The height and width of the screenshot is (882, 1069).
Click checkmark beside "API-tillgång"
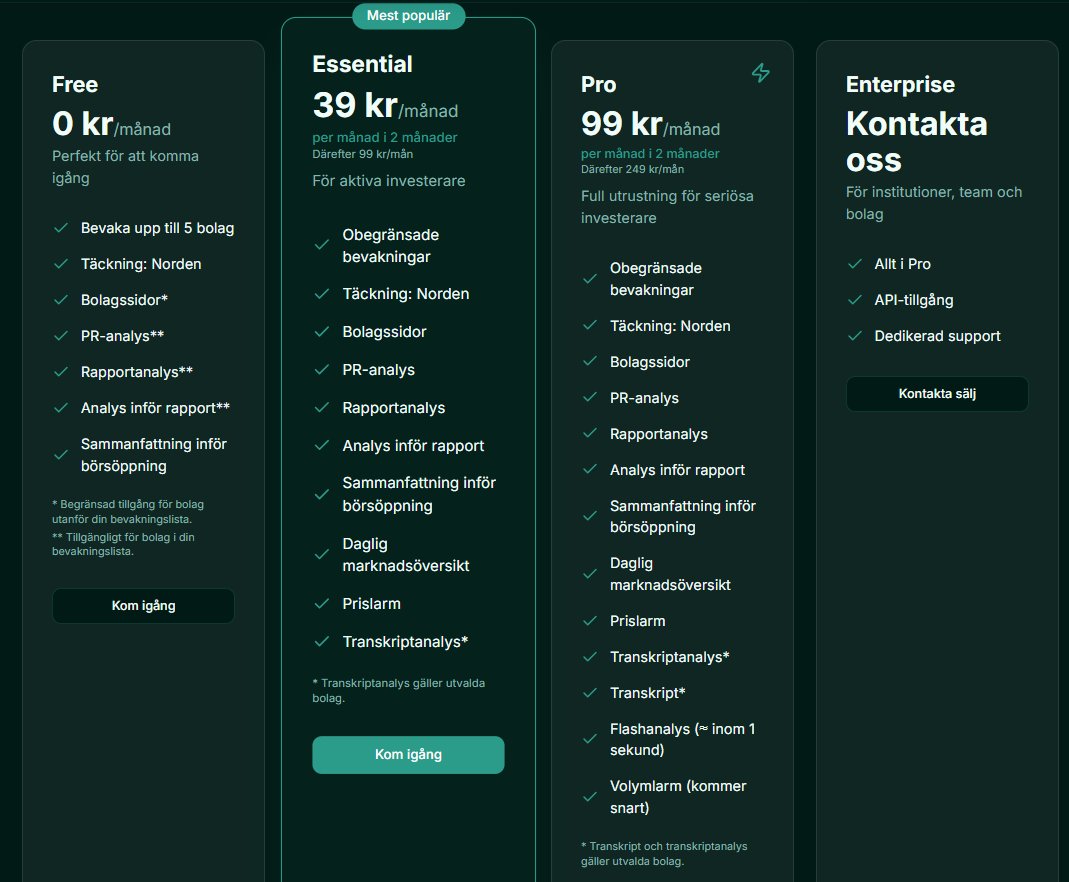coord(855,300)
